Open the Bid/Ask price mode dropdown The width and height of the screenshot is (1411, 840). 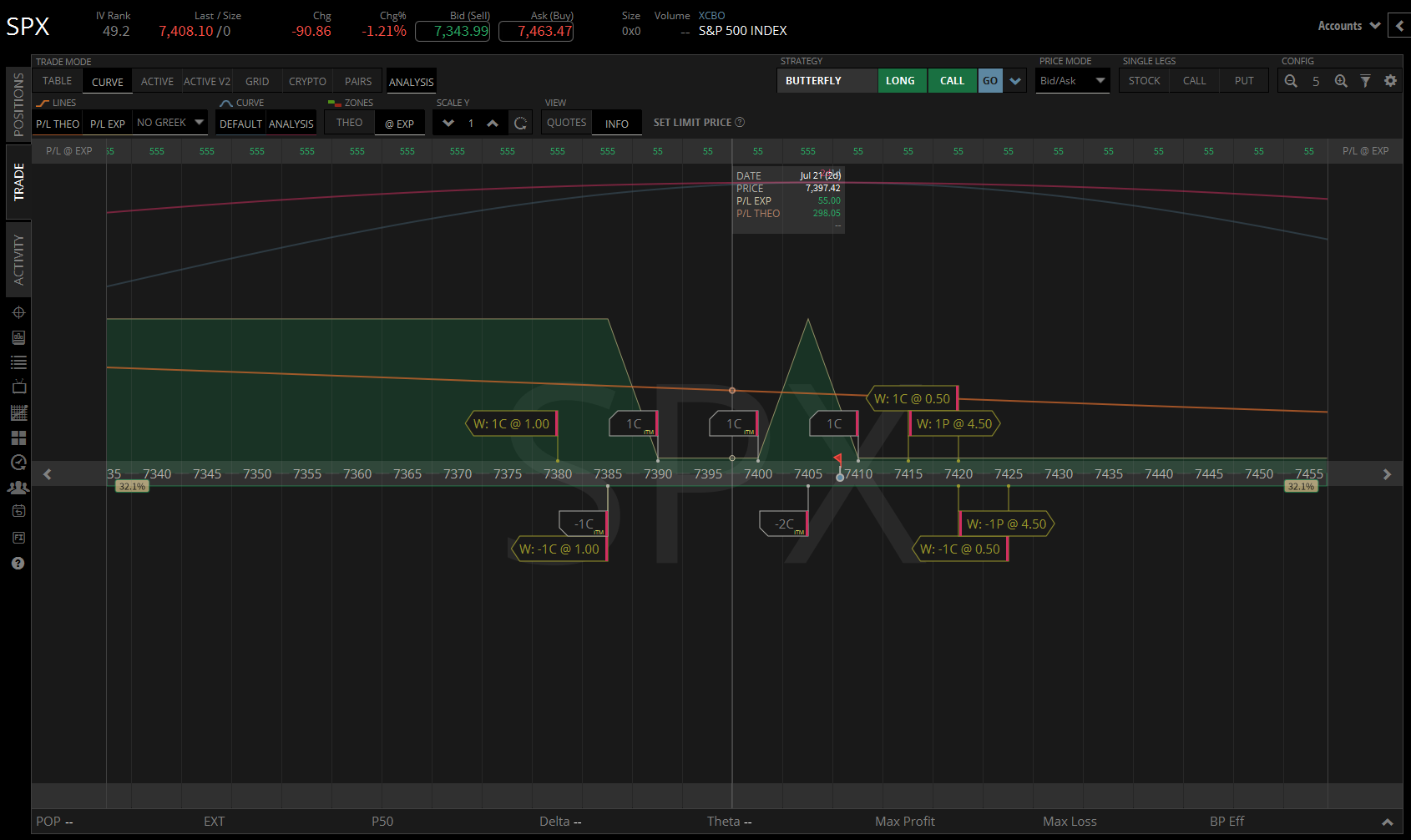pyautogui.click(x=1073, y=81)
